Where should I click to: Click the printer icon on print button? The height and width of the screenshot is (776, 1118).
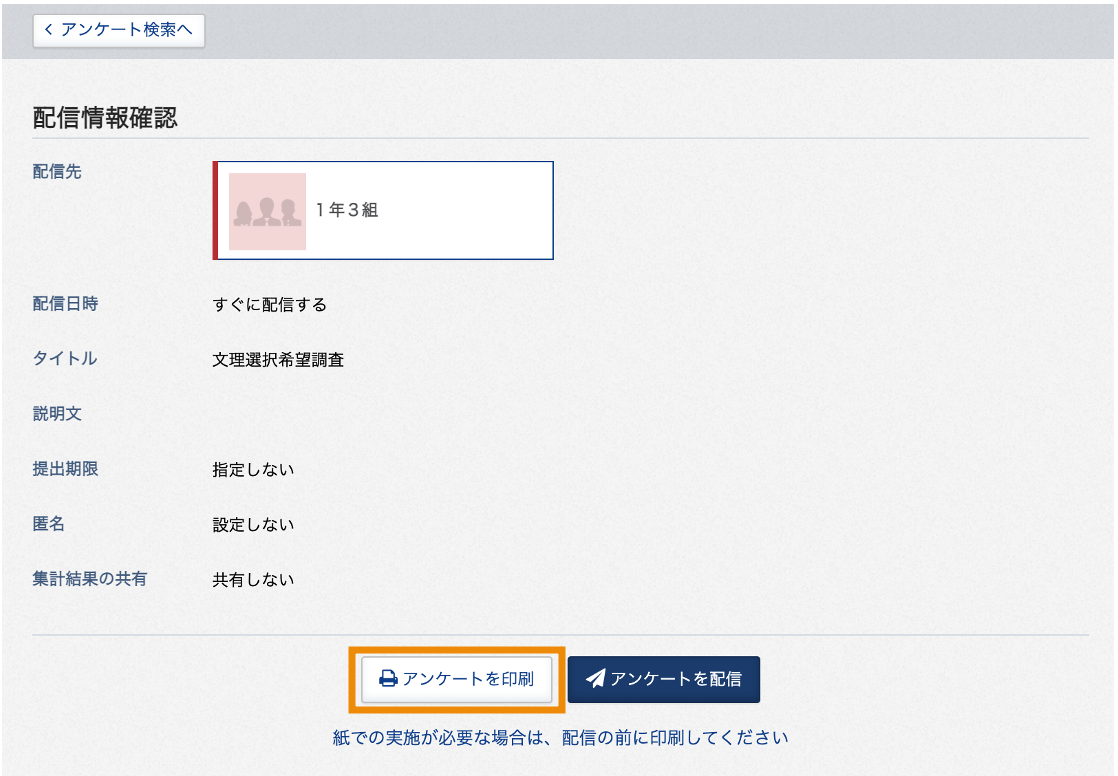(x=388, y=678)
